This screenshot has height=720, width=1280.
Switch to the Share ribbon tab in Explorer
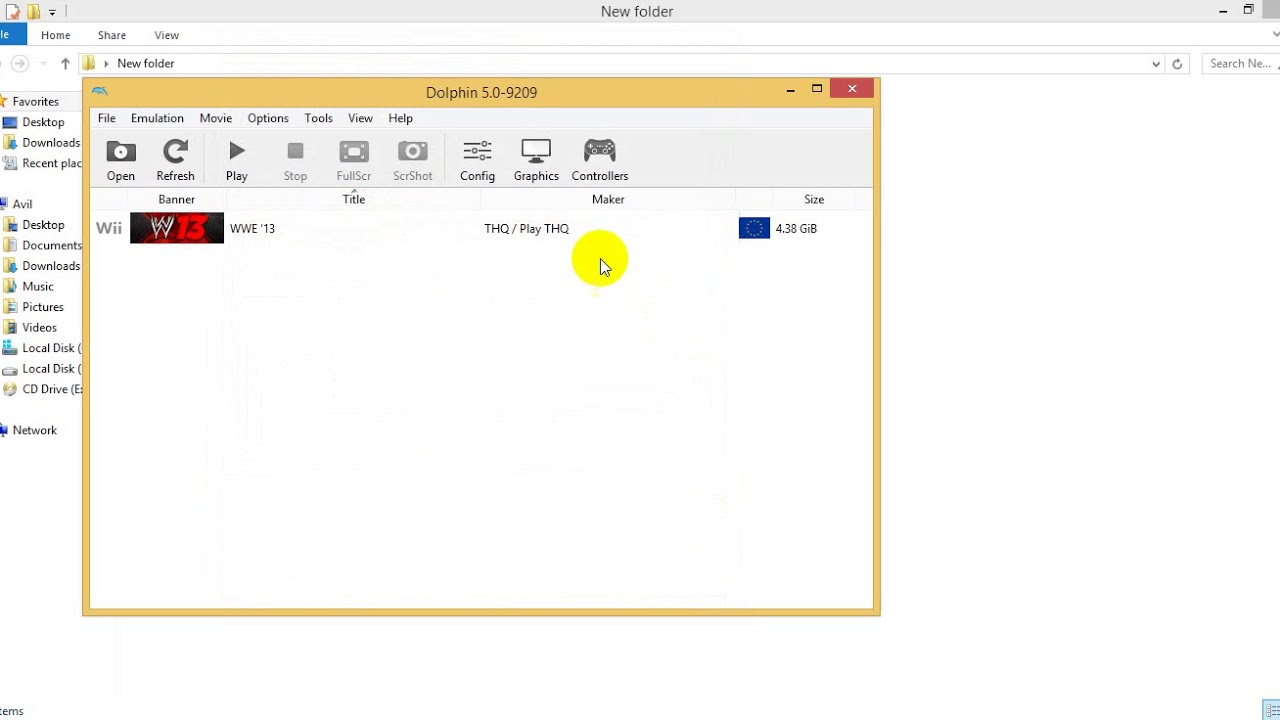pos(112,35)
